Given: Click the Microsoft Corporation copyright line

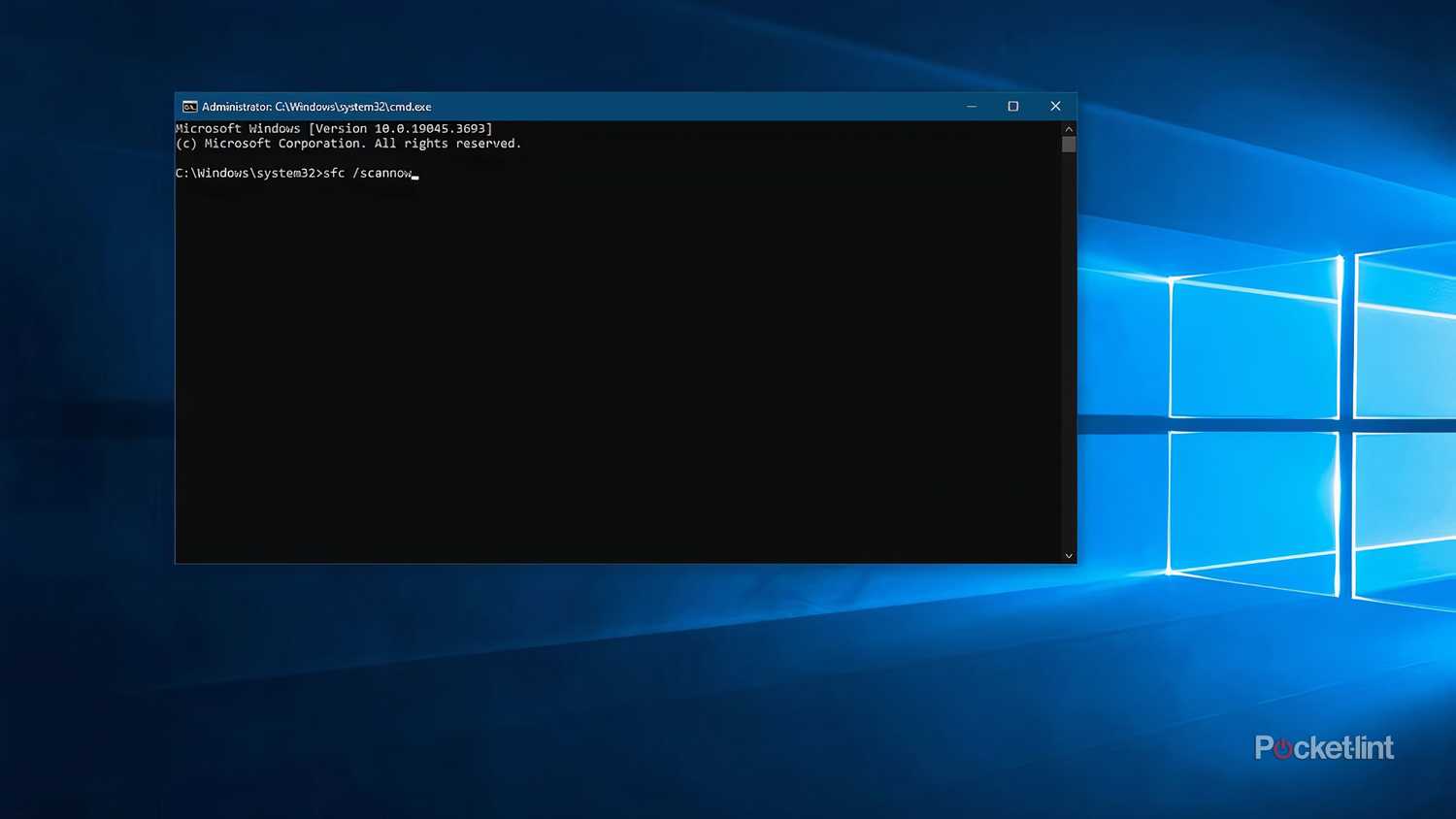Looking at the screenshot, I should click(x=347, y=143).
